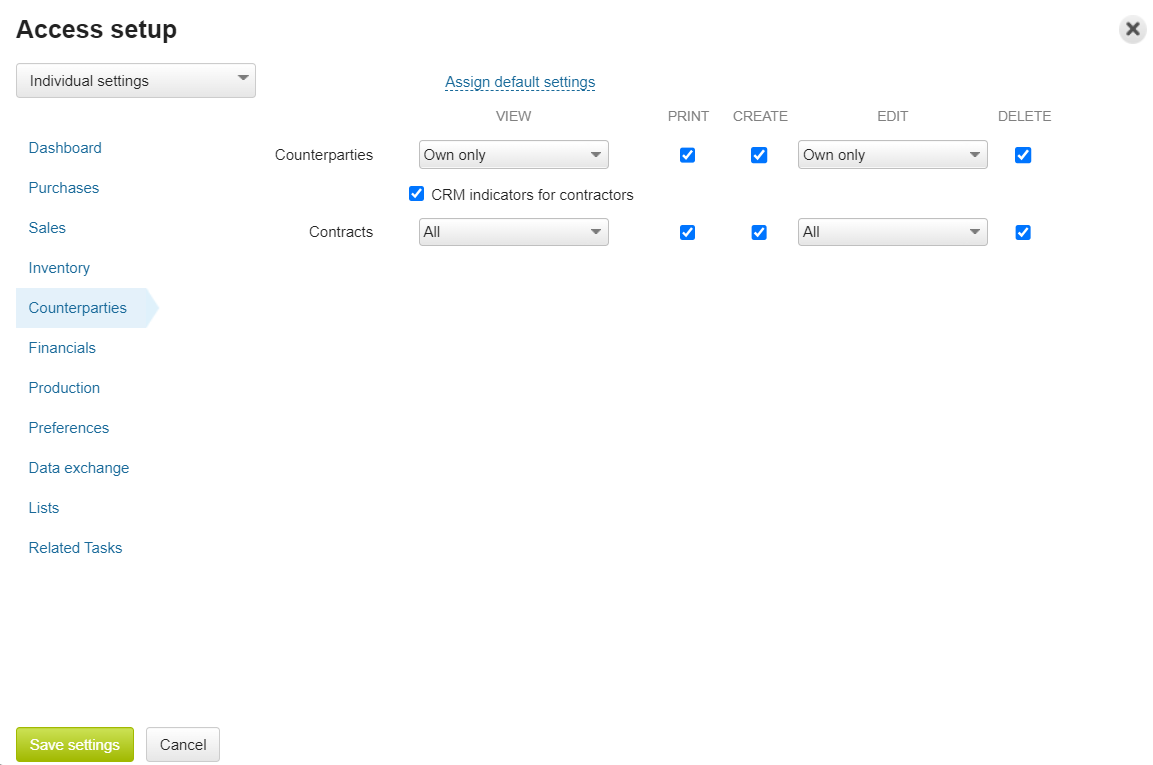Open the Individual settings dropdown
This screenshot has height=765, width=1153.
(x=136, y=81)
